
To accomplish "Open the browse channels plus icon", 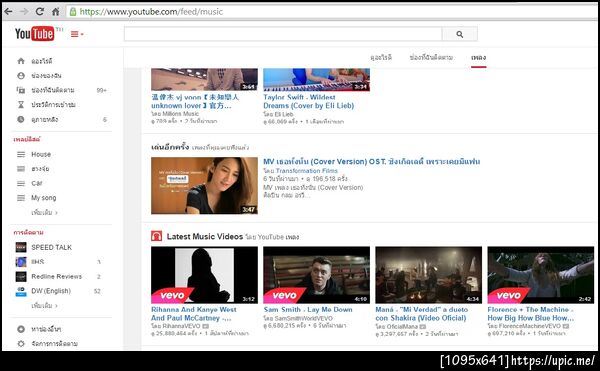I will point(21,329).
